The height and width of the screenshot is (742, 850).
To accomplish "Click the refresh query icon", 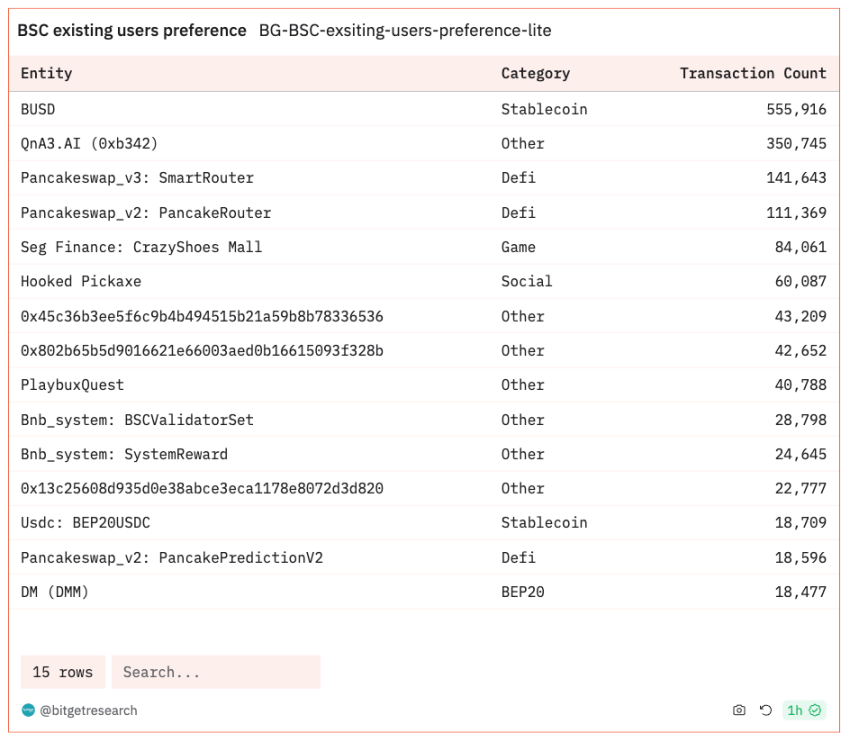I will click(766, 710).
